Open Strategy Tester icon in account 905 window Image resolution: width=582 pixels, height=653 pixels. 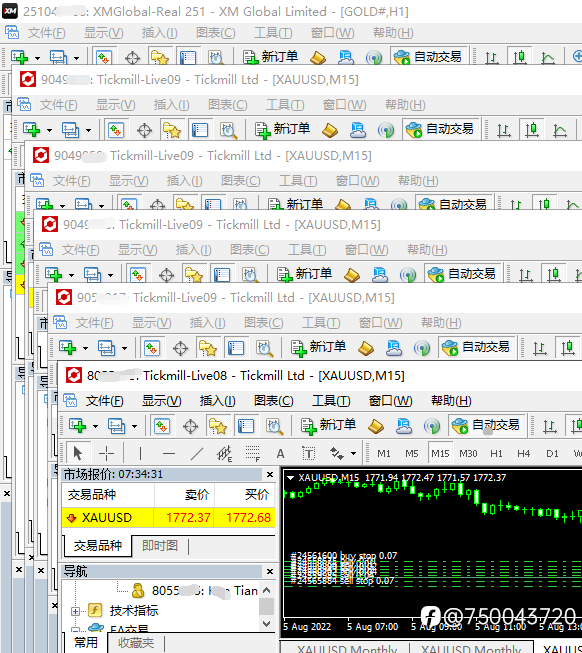click(264, 348)
